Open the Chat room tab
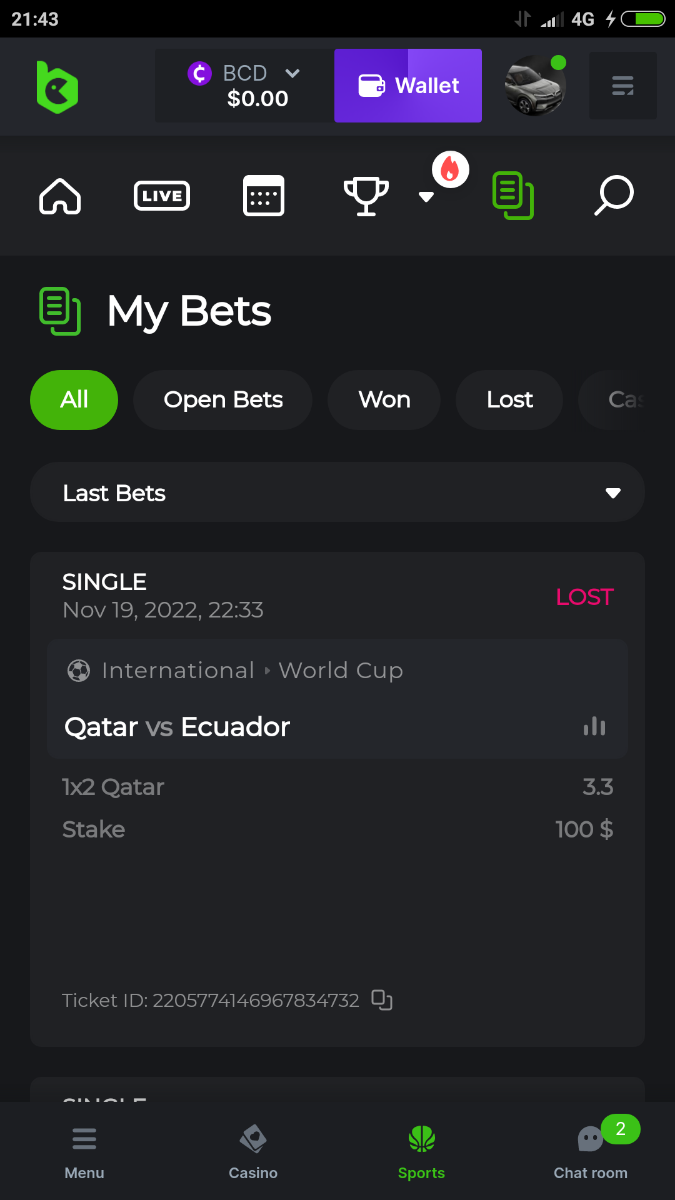Viewport: 675px width, 1200px height. pyautogui.click(x=591, y=1150)
